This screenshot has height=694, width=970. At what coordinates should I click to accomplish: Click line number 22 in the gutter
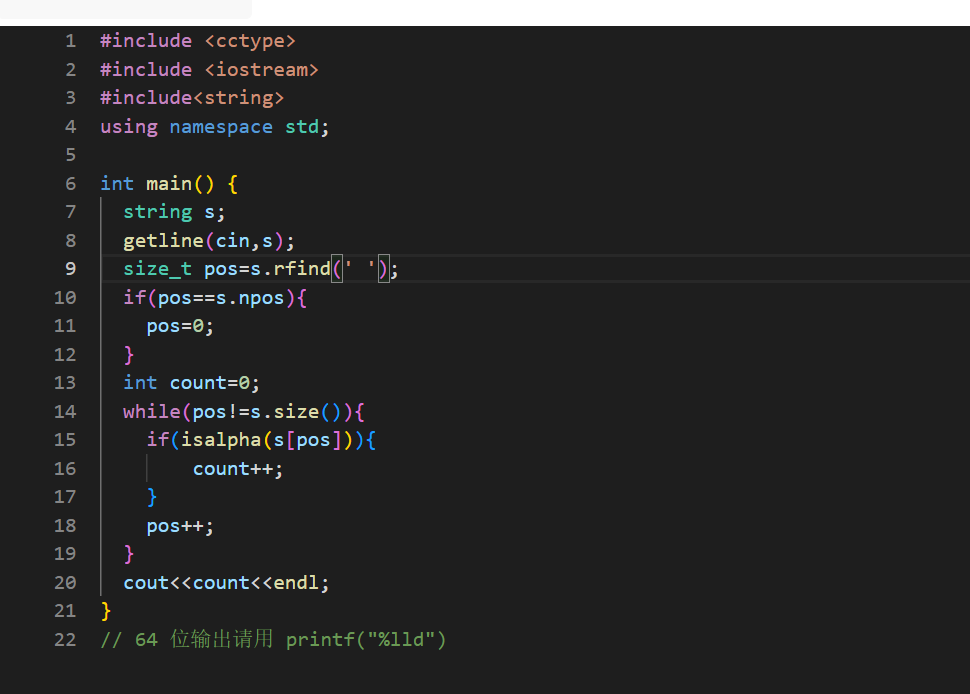pyautogui.click(x=65, y=640)
